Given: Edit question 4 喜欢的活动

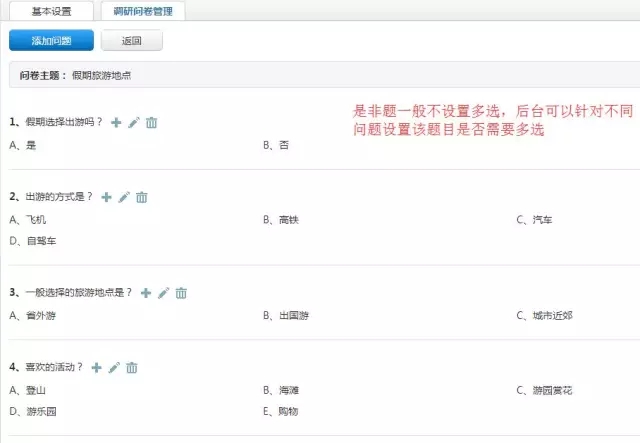Looking at the screenshot, I should click(114, 367).
